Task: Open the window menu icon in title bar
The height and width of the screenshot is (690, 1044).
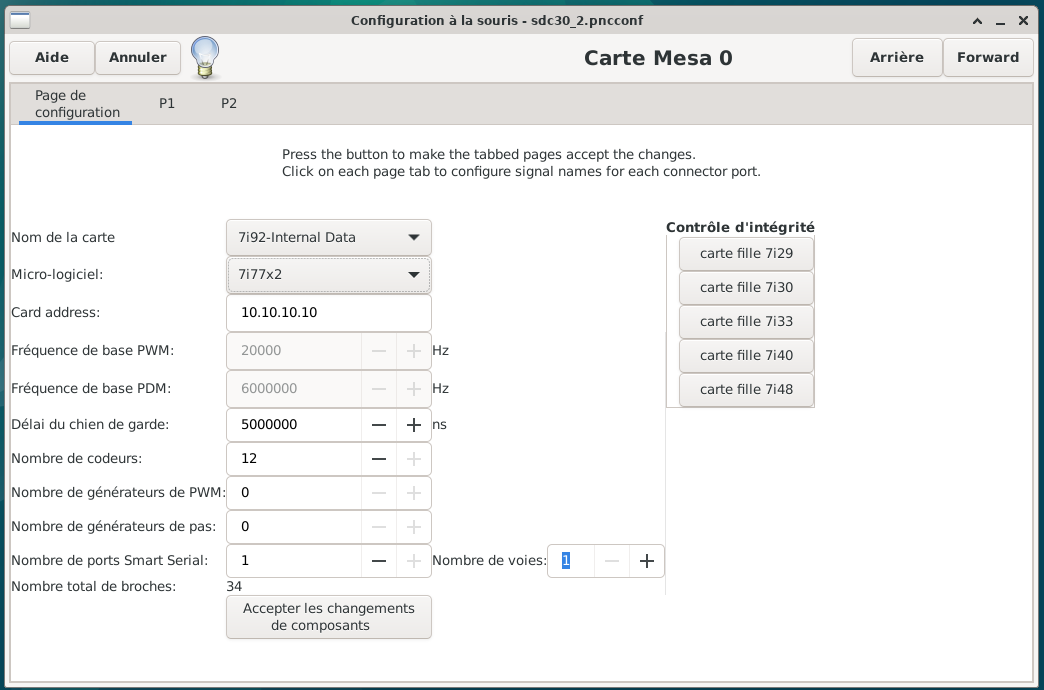Action: click(x=20, y=21)
